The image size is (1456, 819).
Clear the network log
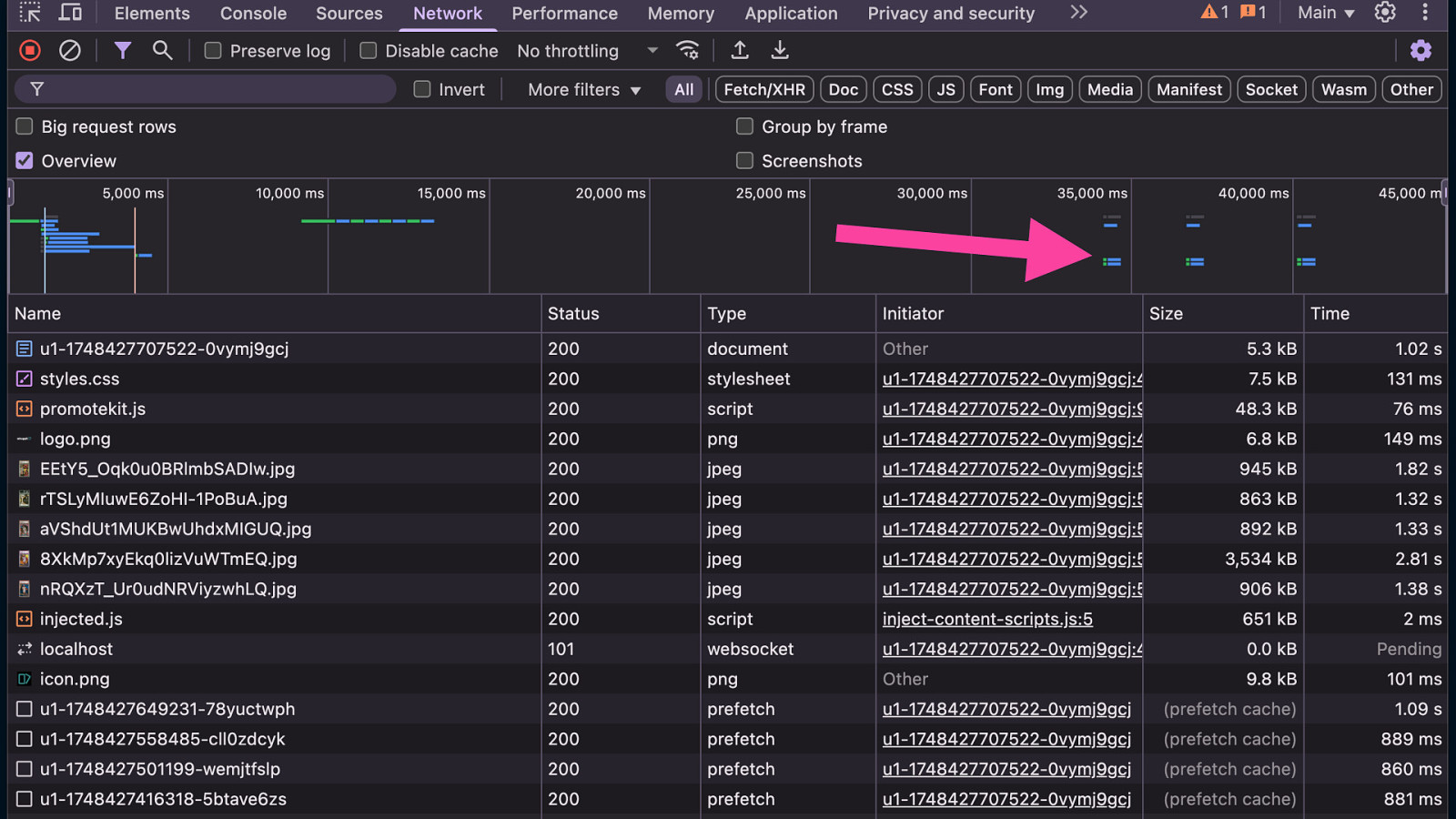coord(70,51)
